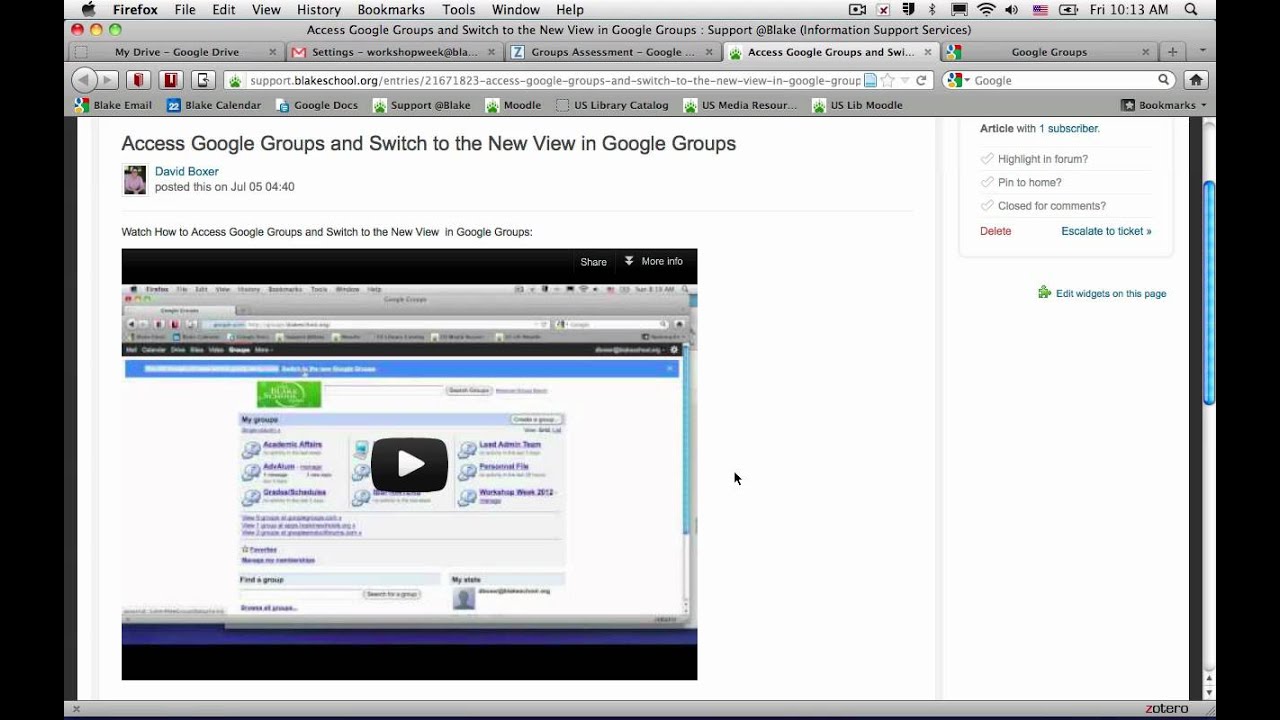Image resolution: width=1280 pixels, height=720 pixels.
Task: Open the Bookmarks toolbar dropdown
Action: click(1164, 105)
